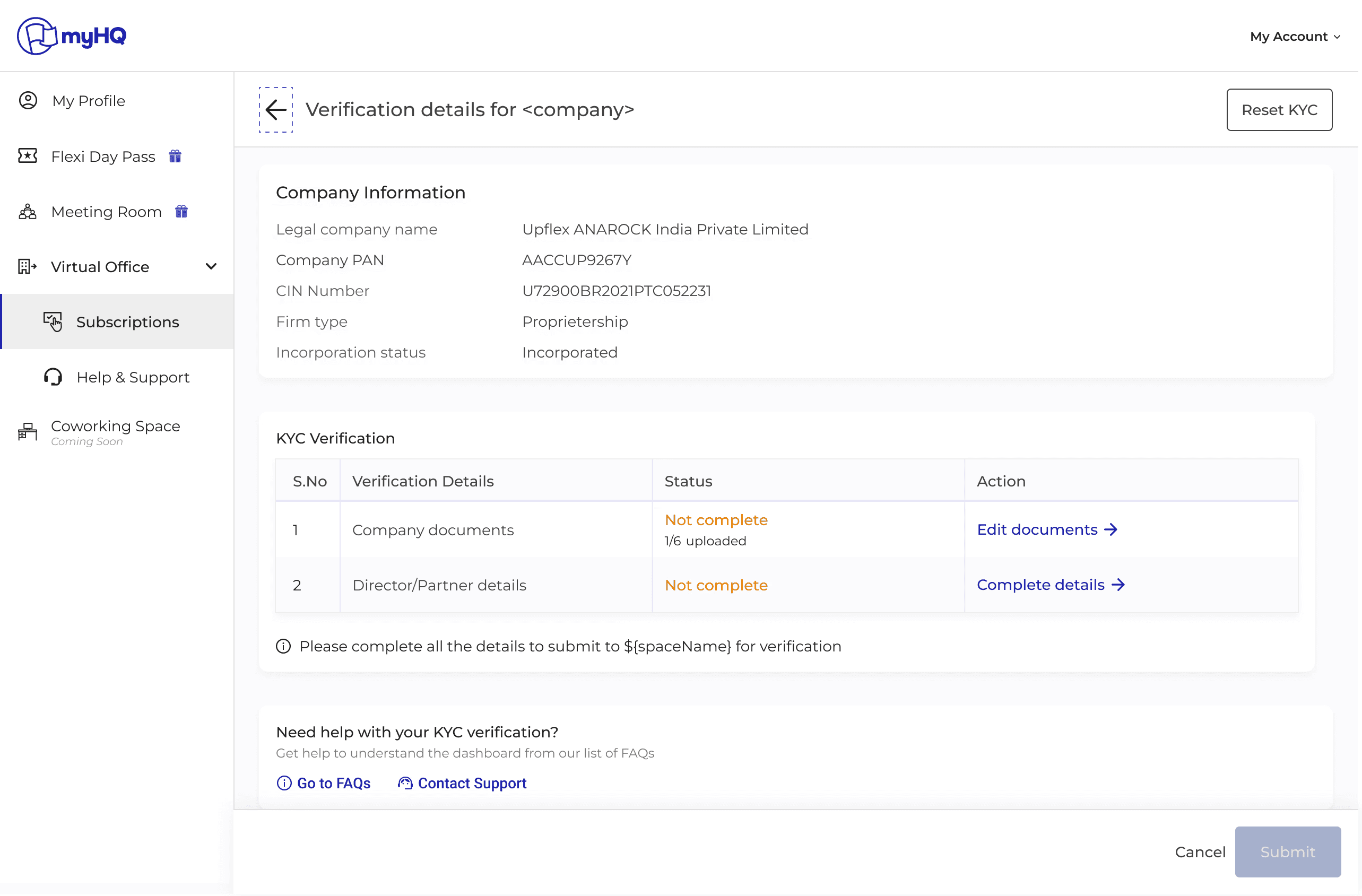Click the Coworking Space desk icon
This screenshot has width=1362, height=896.
pyautogui.click(x=28, y=432)
